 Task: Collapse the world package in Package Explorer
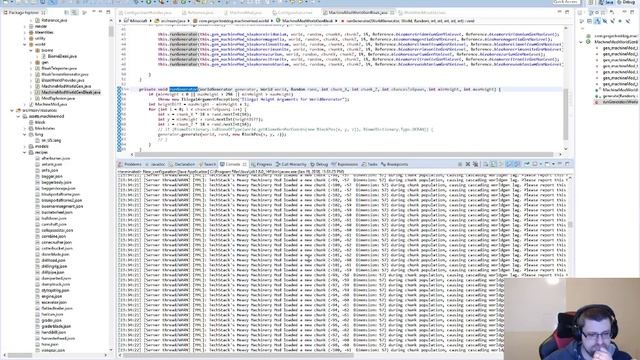click(25, 44)
